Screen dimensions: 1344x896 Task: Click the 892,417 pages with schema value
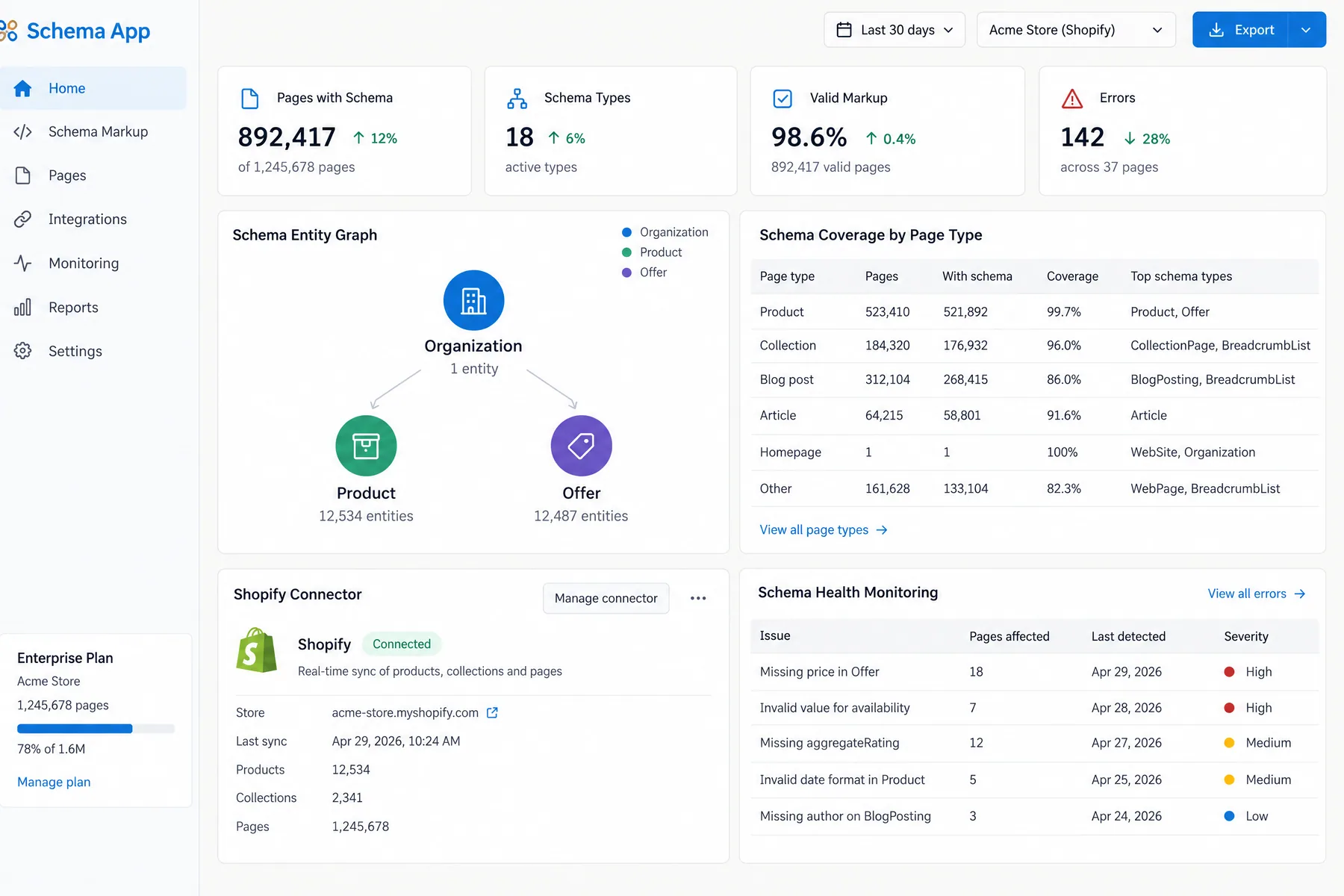click(x=287, y=137)
